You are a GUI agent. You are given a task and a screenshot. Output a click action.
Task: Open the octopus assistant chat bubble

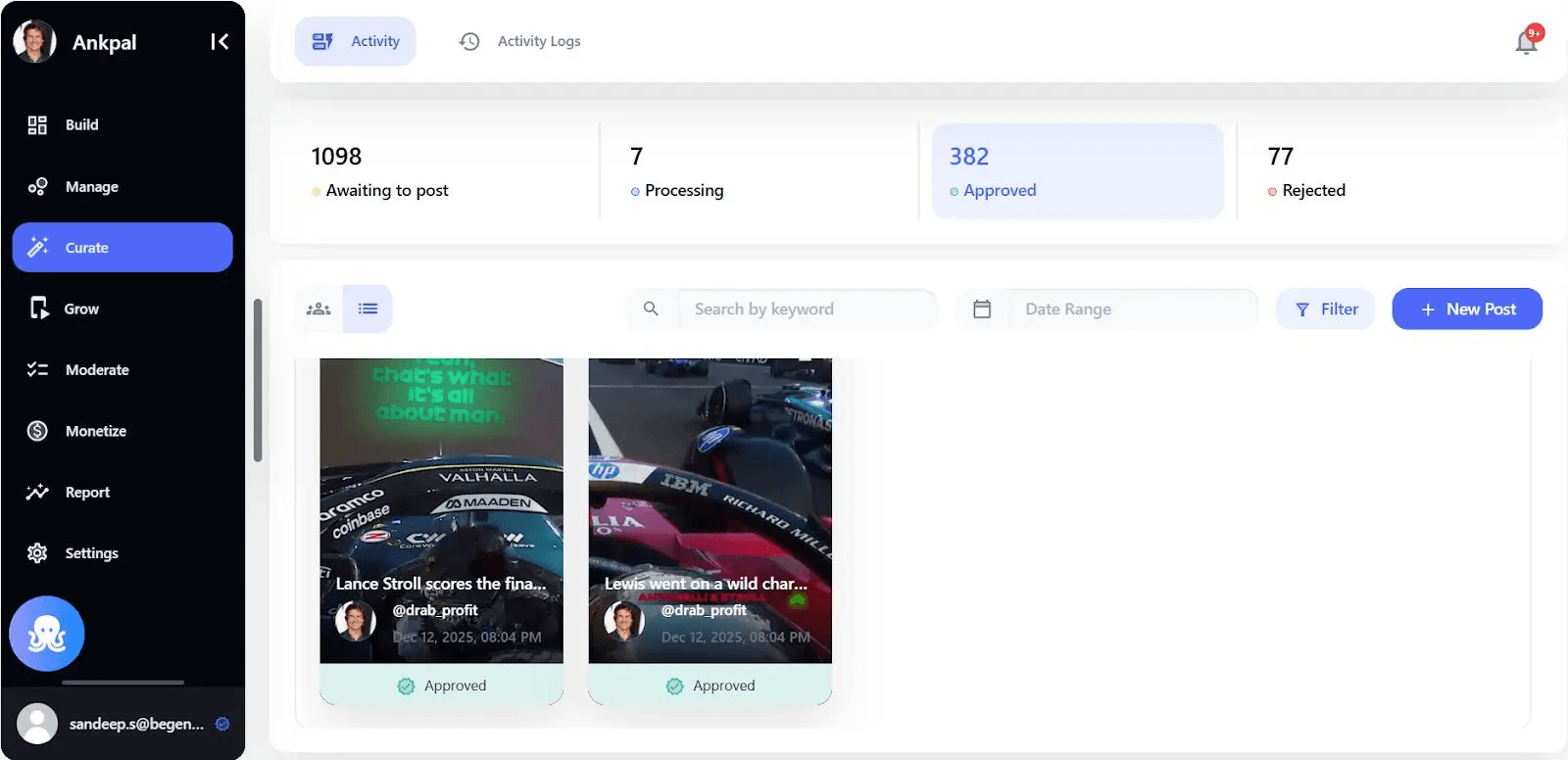coord(47,634)
